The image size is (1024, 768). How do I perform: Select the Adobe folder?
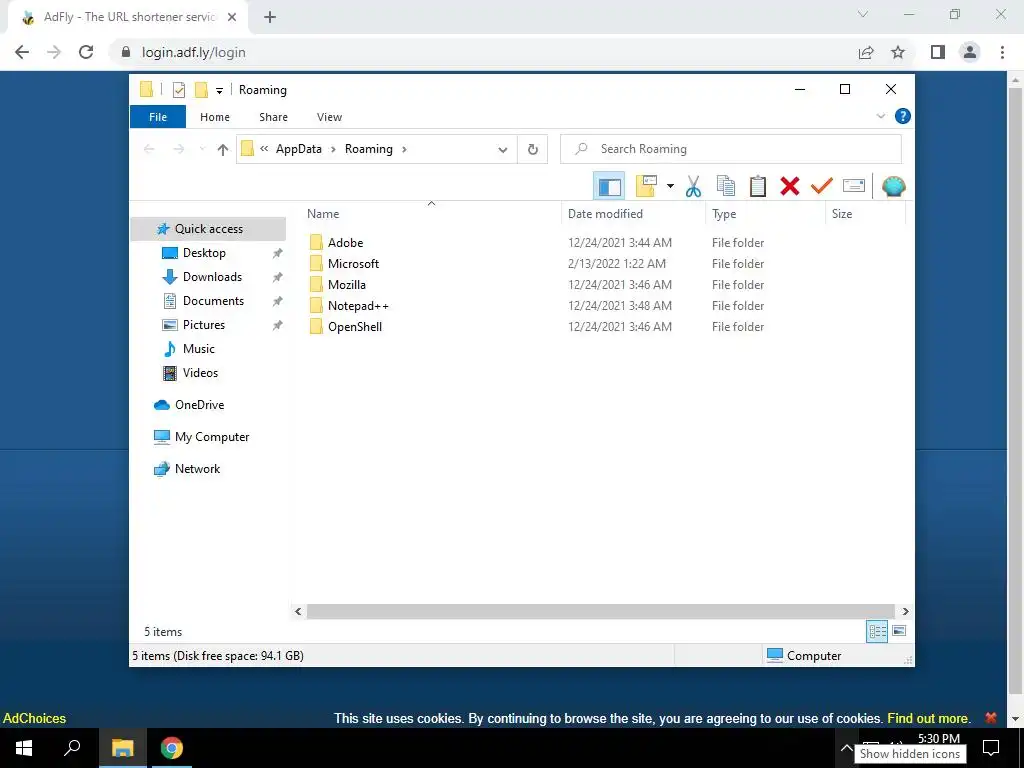tap(345, 243)
